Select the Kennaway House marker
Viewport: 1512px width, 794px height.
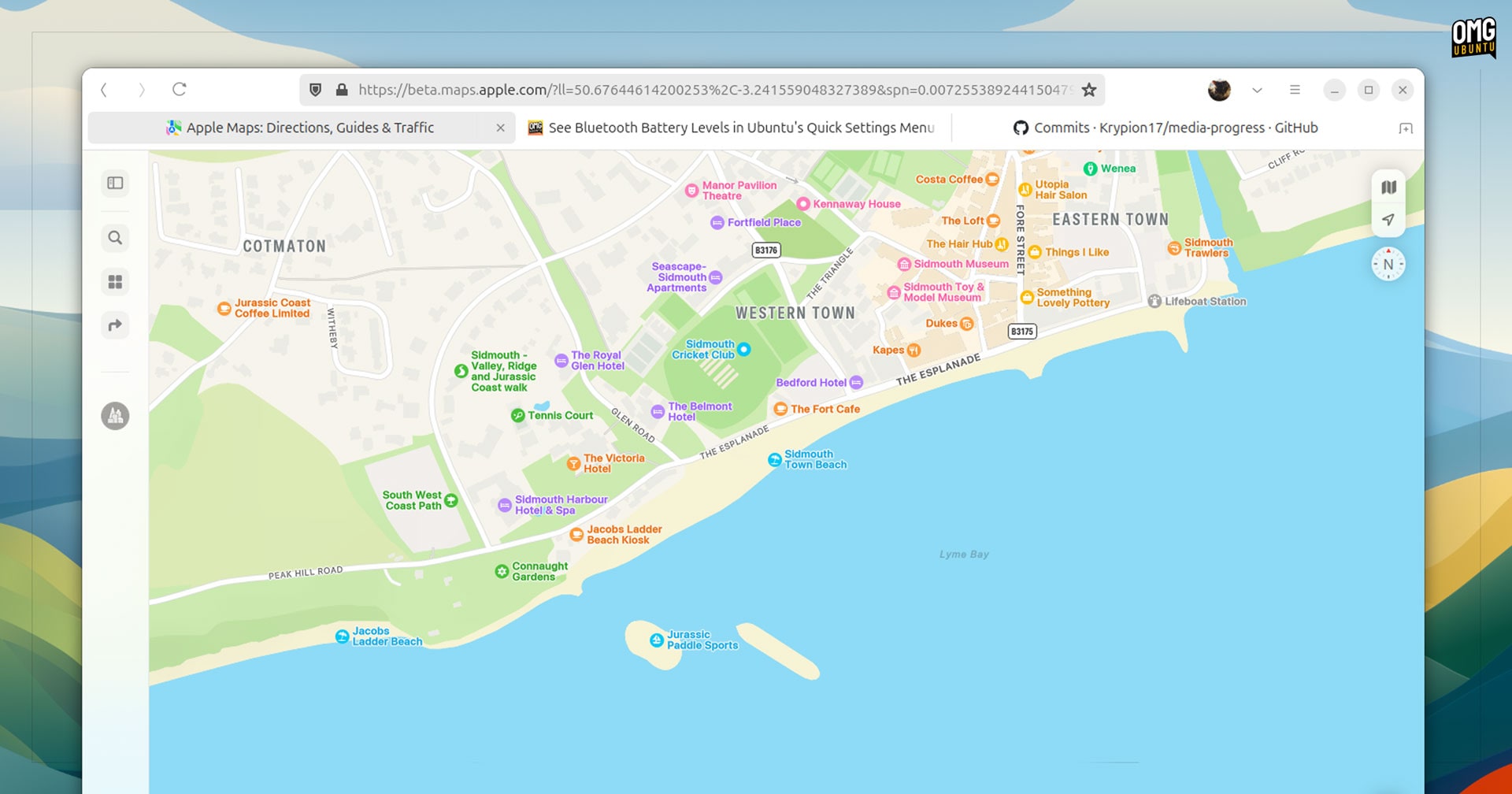[803, 204]
